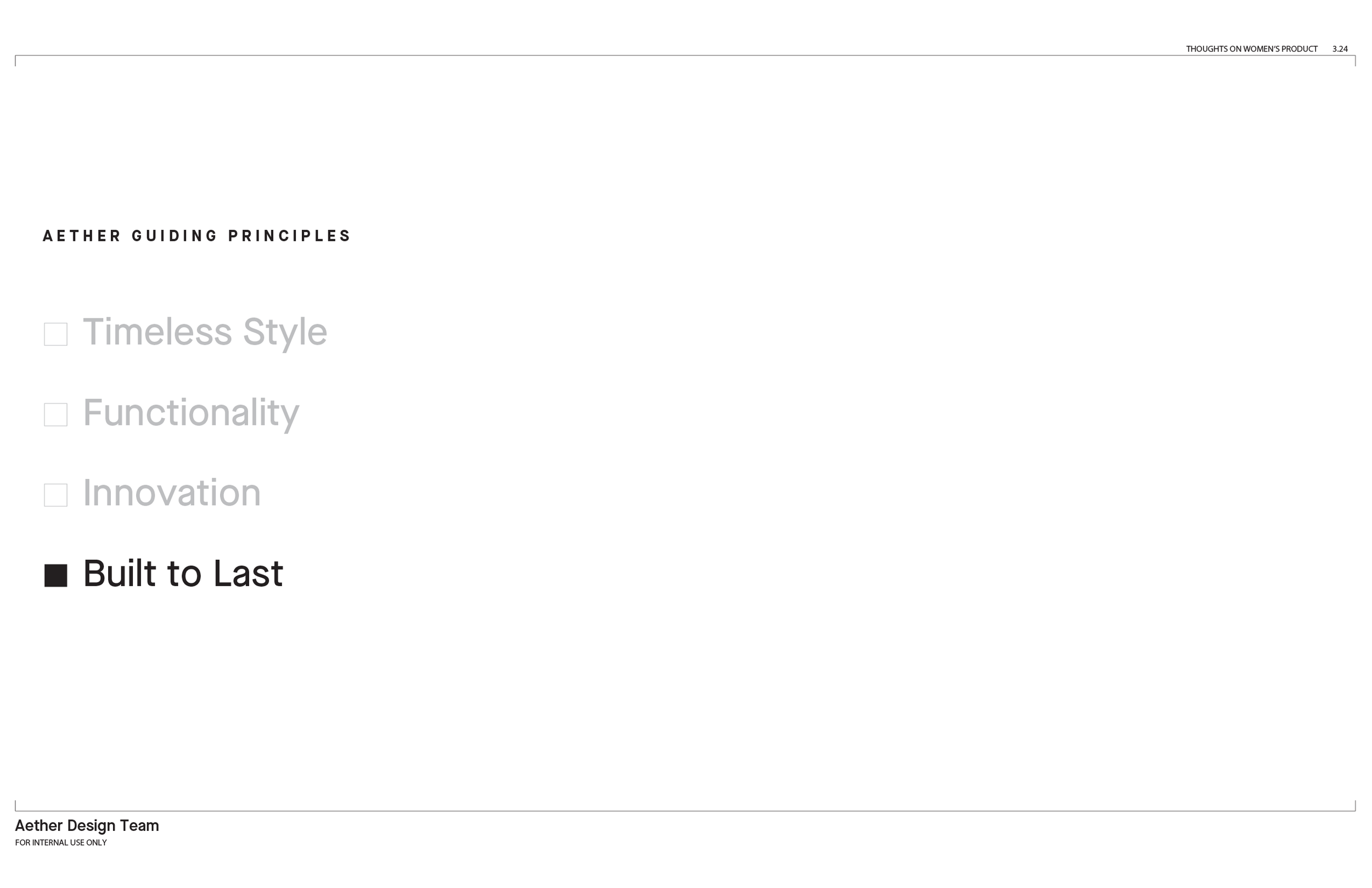Click the Thoughts on Women's Product header
Viewport: 1372px width, 888px height.
1251,49
